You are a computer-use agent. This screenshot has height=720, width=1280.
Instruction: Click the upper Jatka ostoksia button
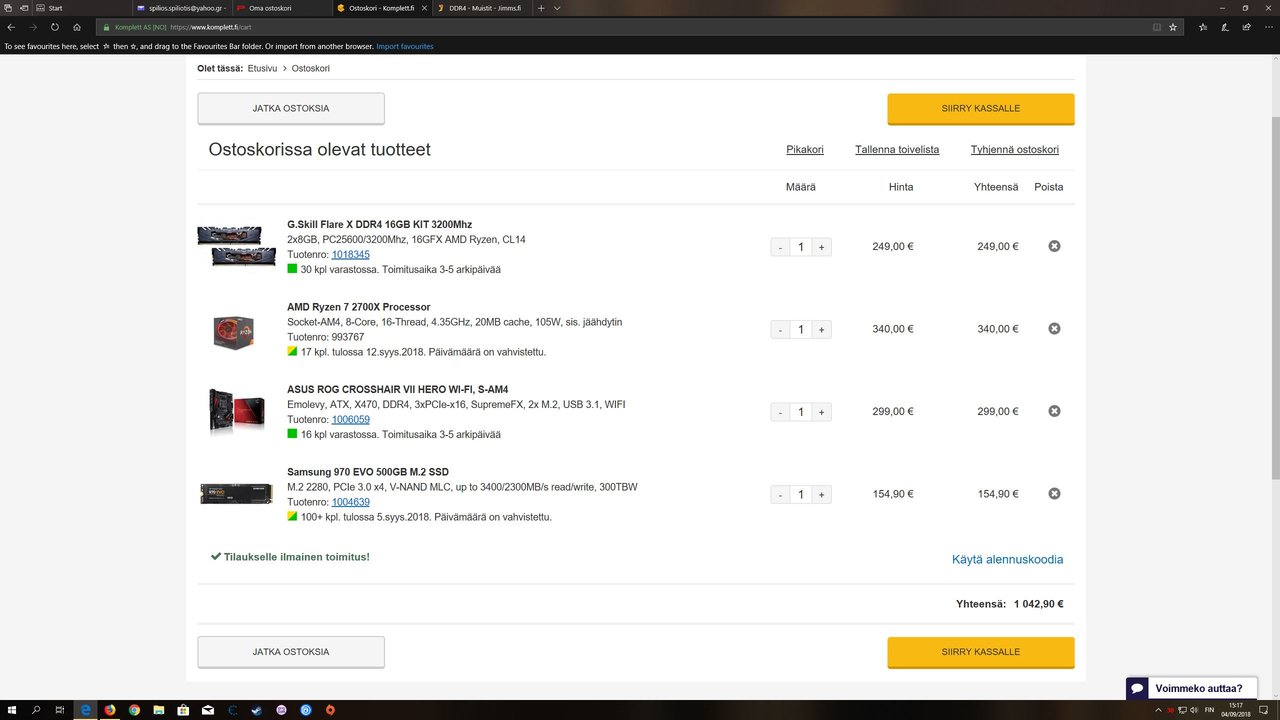point(291,109)
